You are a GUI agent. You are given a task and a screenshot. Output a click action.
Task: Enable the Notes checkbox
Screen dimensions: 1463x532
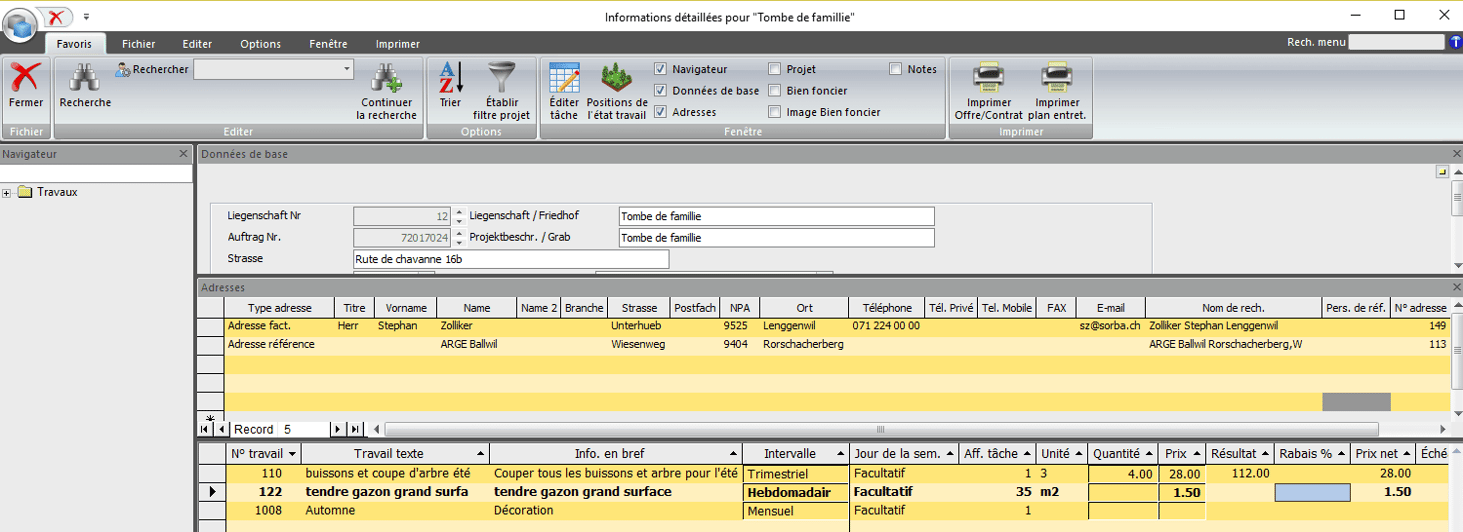click(895, 69)
